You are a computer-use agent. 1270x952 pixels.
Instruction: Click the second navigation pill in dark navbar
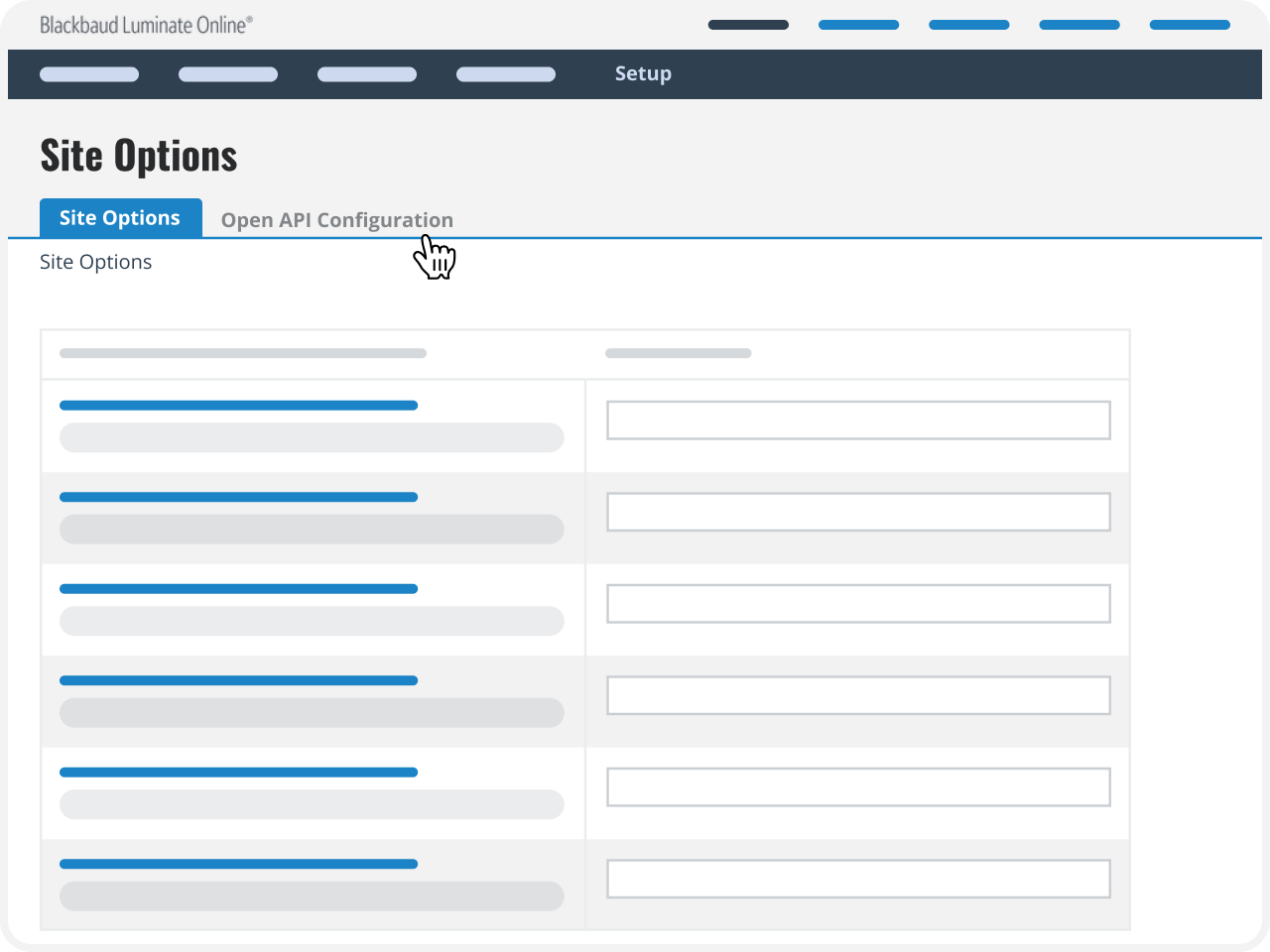tap(227, 73)
